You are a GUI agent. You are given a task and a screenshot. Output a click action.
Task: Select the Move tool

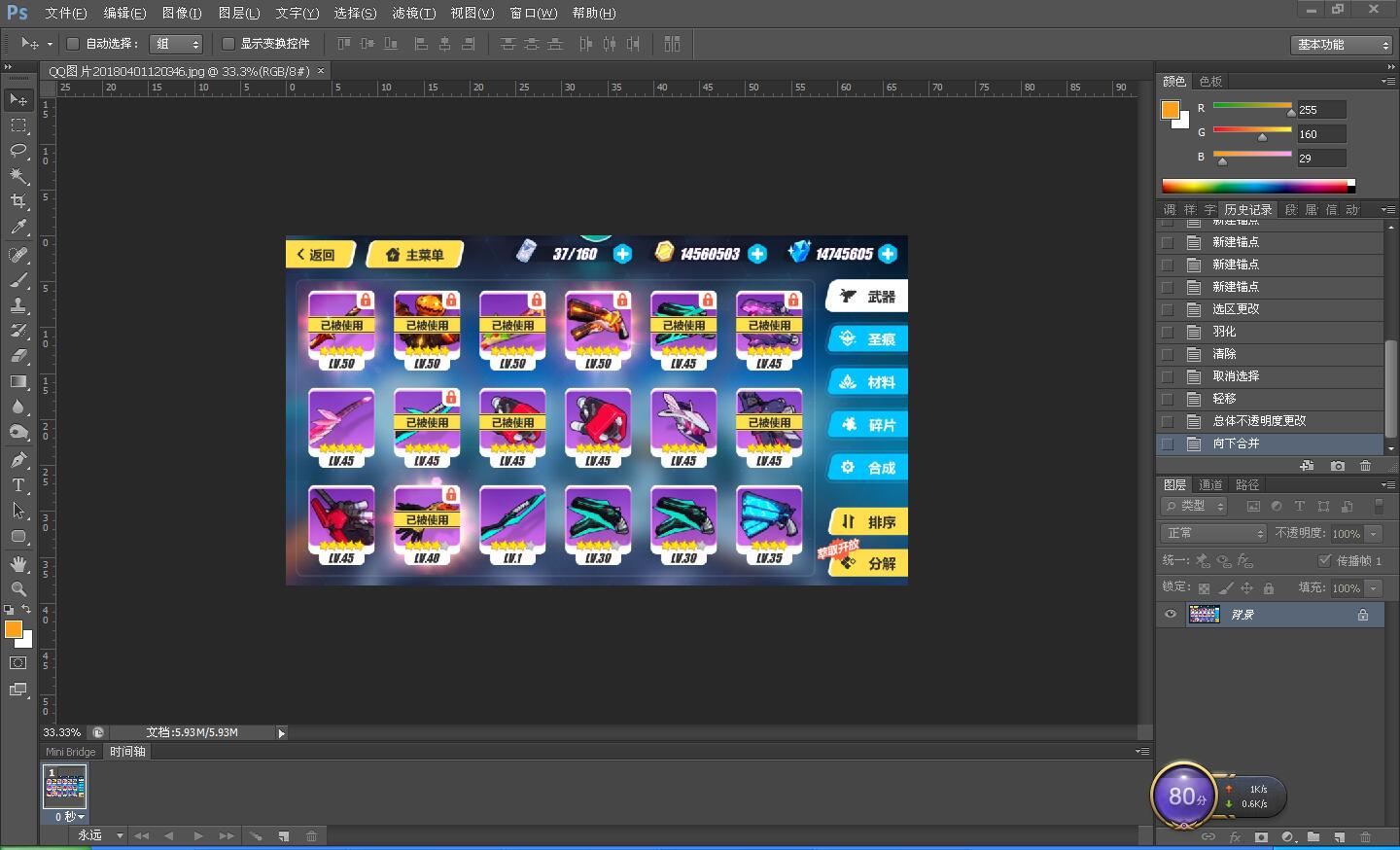[x=18, y=100]
